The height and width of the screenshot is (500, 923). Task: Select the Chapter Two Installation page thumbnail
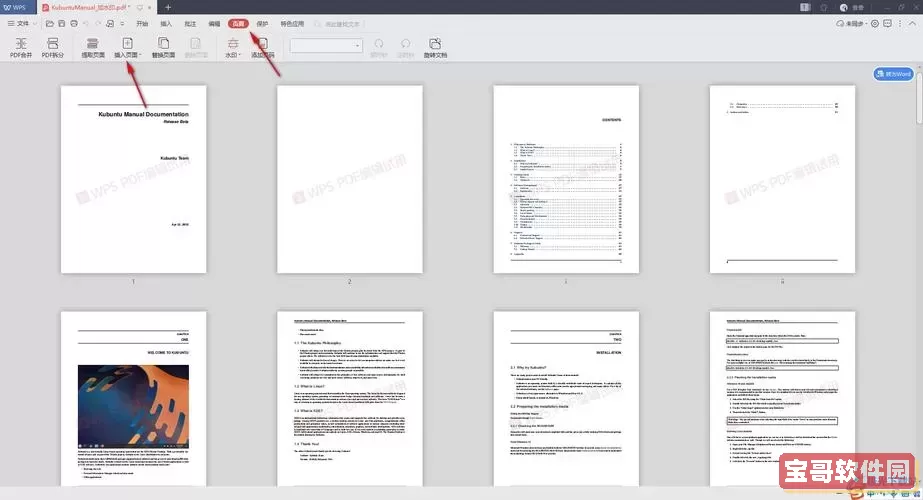[x=566, y=399]
